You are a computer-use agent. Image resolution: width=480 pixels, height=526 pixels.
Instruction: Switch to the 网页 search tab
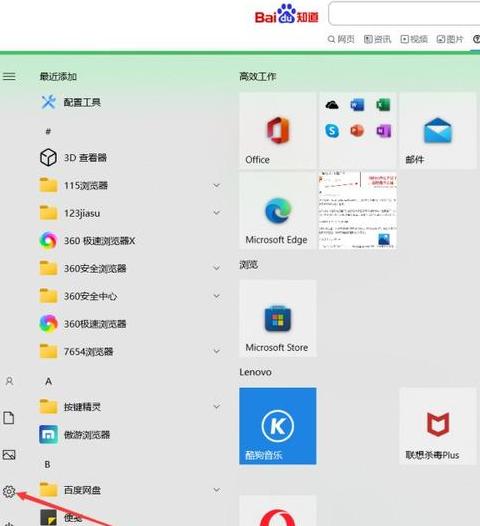click(x=341, y=39)
